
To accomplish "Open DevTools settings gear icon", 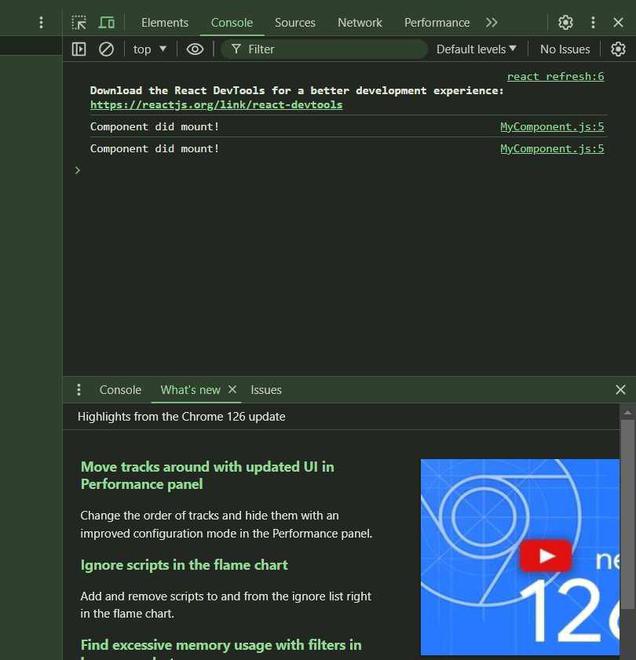I will (x=565, y=22).
